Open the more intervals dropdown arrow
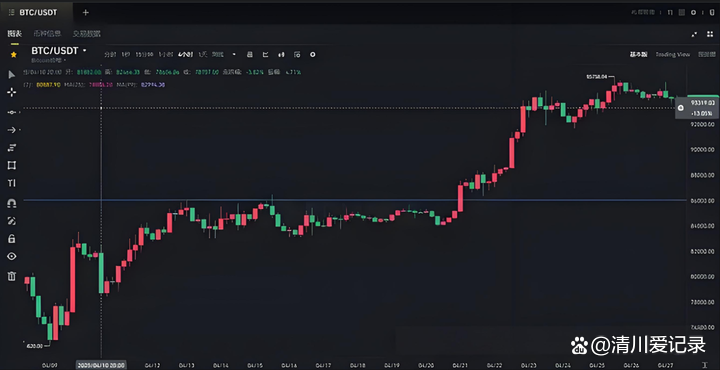720x370 pixels. (x=234, y=55)
